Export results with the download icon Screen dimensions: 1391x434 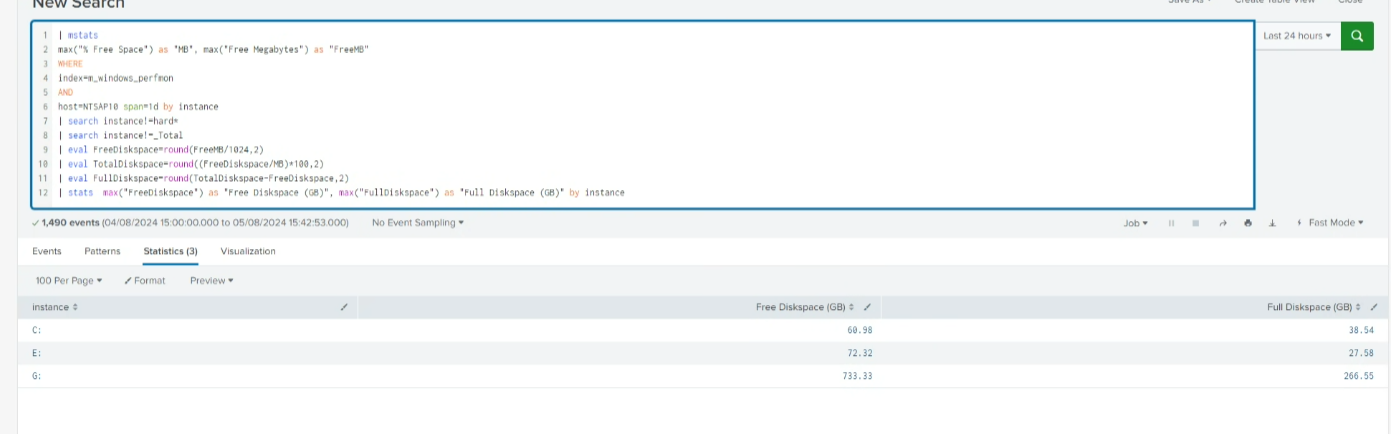point(1272,223)
